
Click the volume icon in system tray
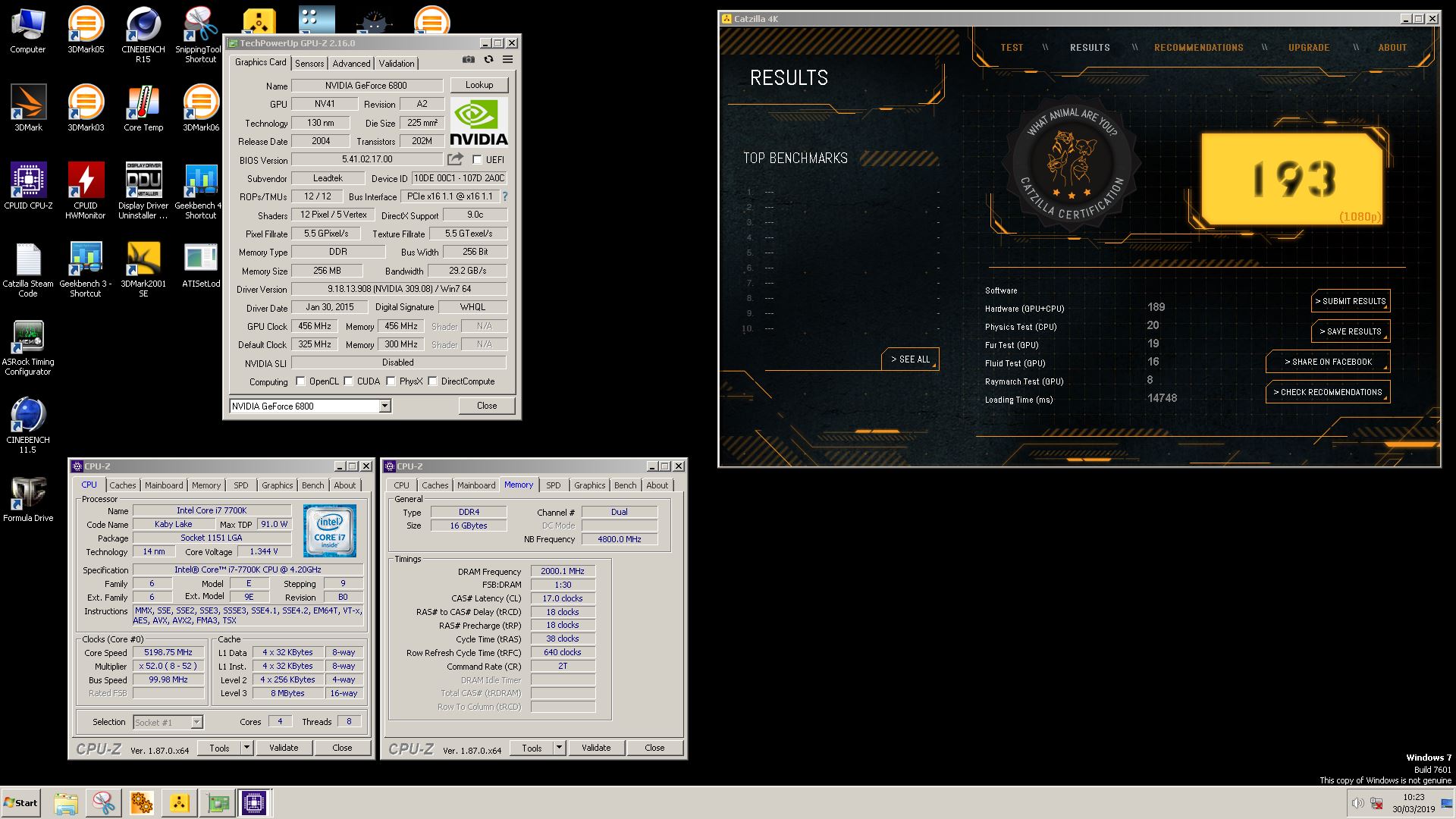(1357, 803)
